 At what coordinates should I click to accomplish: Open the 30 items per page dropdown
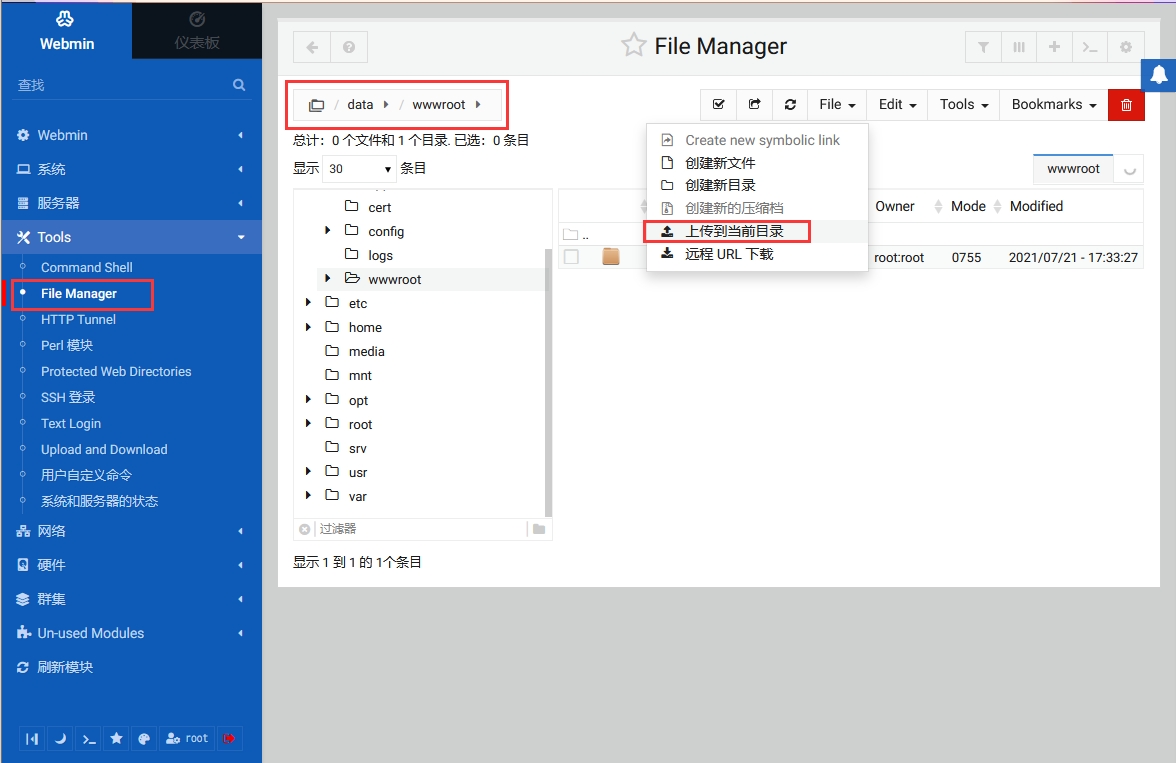360,169
